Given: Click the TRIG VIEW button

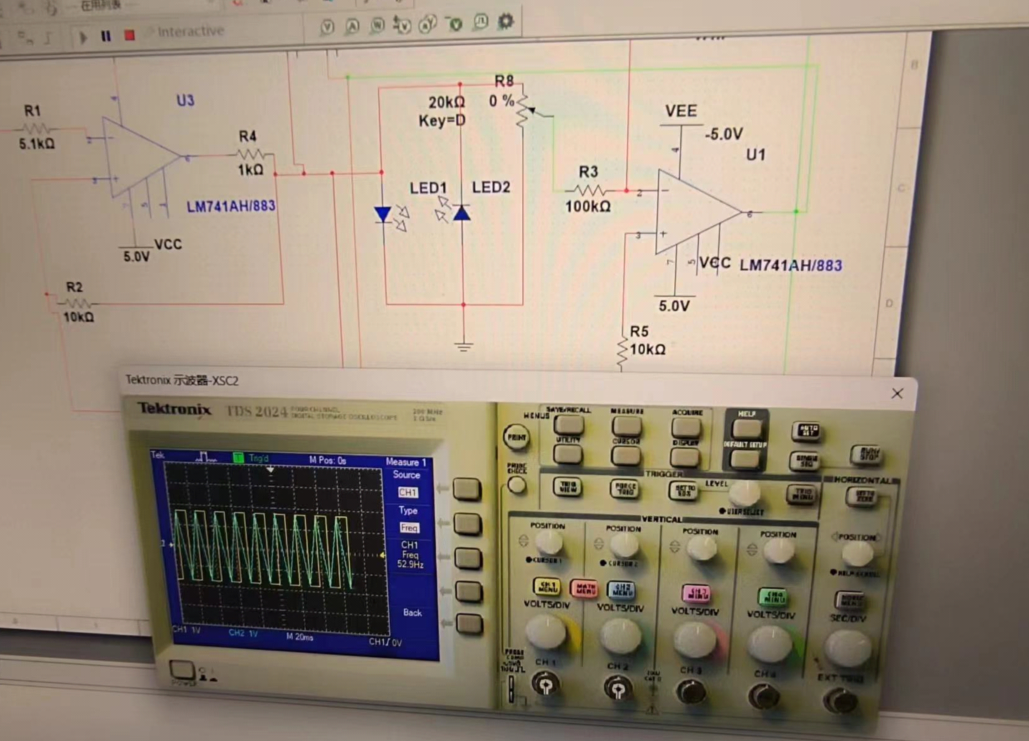Looking at the screenshot, I should 568,486.
